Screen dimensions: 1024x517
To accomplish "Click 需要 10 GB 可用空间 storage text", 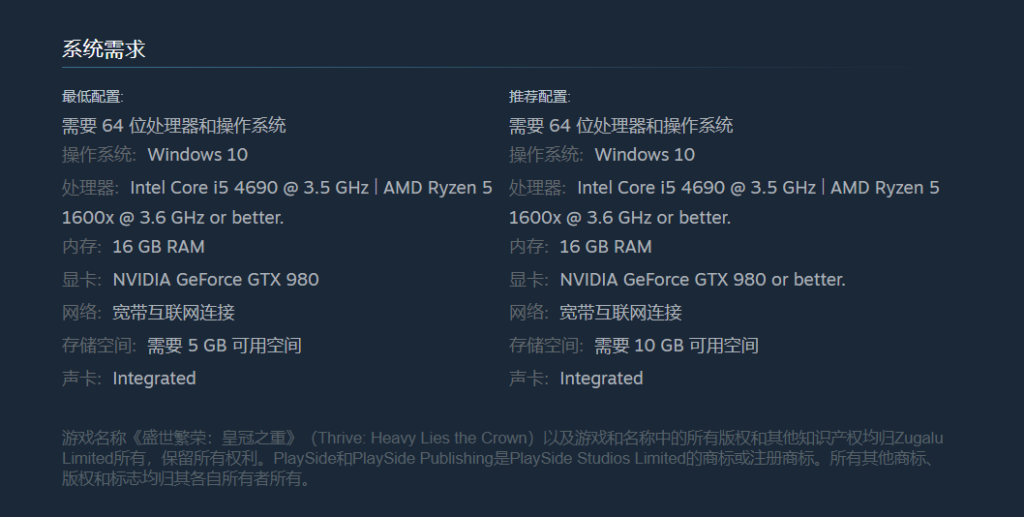I will [x=677, y=345].
